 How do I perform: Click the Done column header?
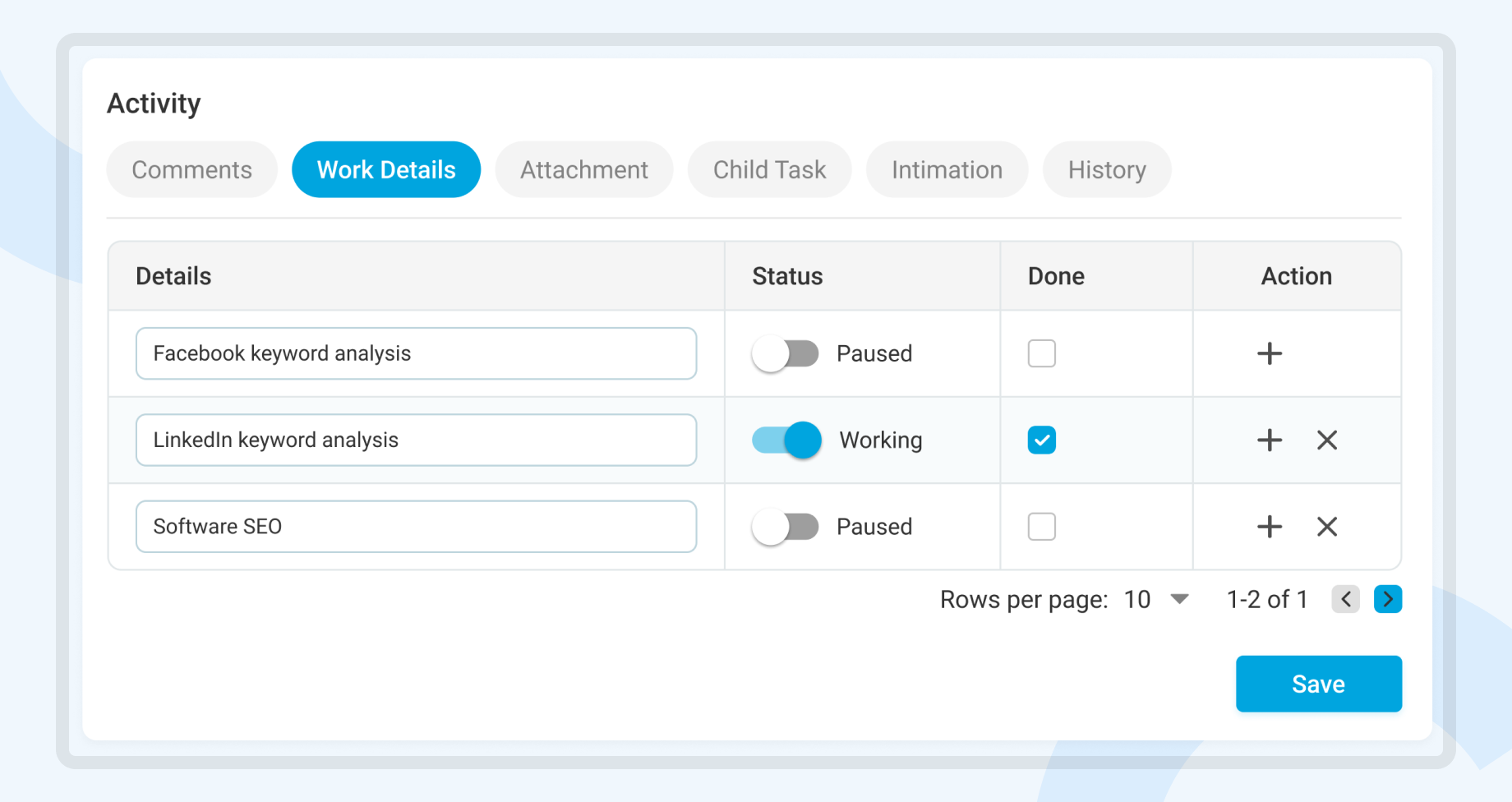pyautogui.click(x=1056, y=276)
